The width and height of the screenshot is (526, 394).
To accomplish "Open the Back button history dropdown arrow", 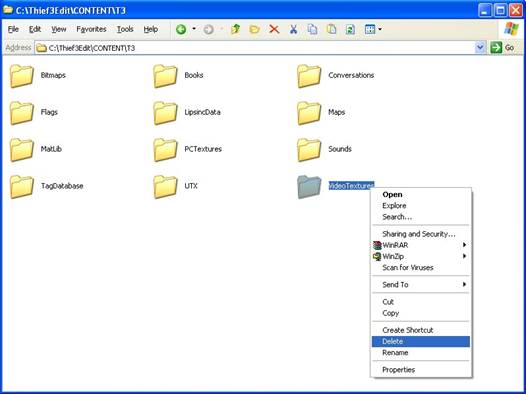I will [x=194, y=29].
